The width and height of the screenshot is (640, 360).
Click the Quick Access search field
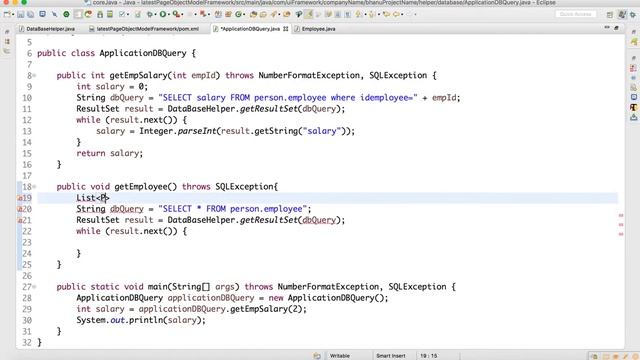coord(576,14)
